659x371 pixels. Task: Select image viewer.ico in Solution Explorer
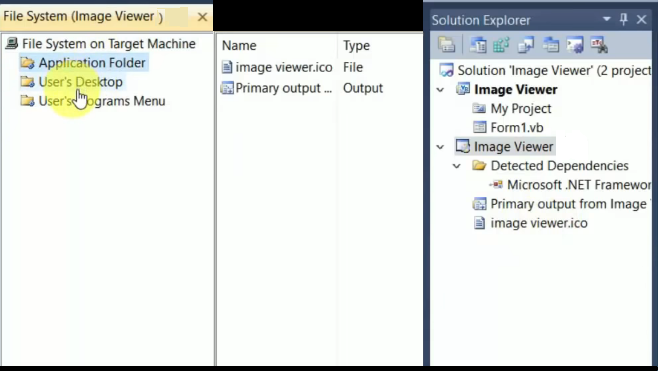coord(539,223)
